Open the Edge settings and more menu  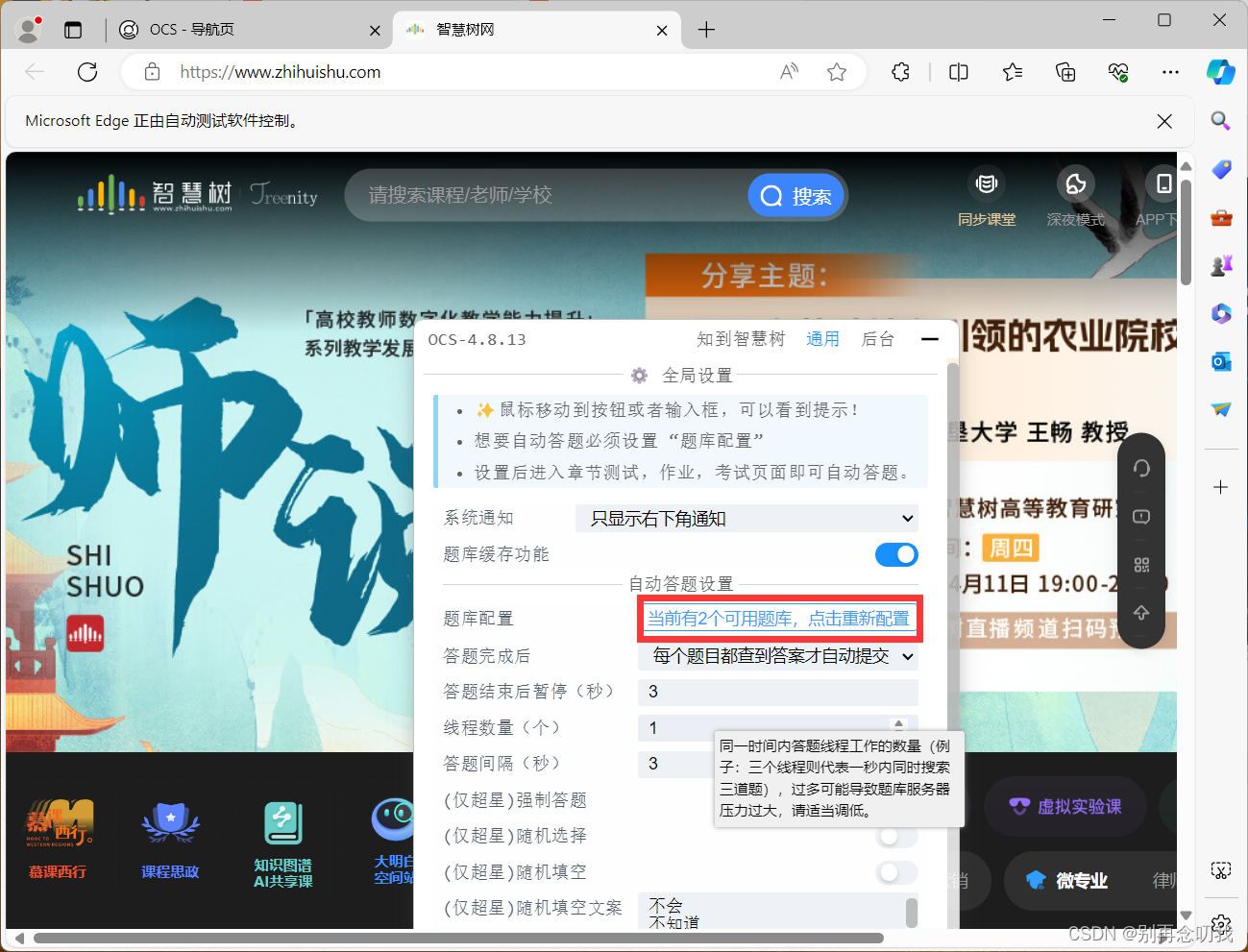click(1170, 72)
